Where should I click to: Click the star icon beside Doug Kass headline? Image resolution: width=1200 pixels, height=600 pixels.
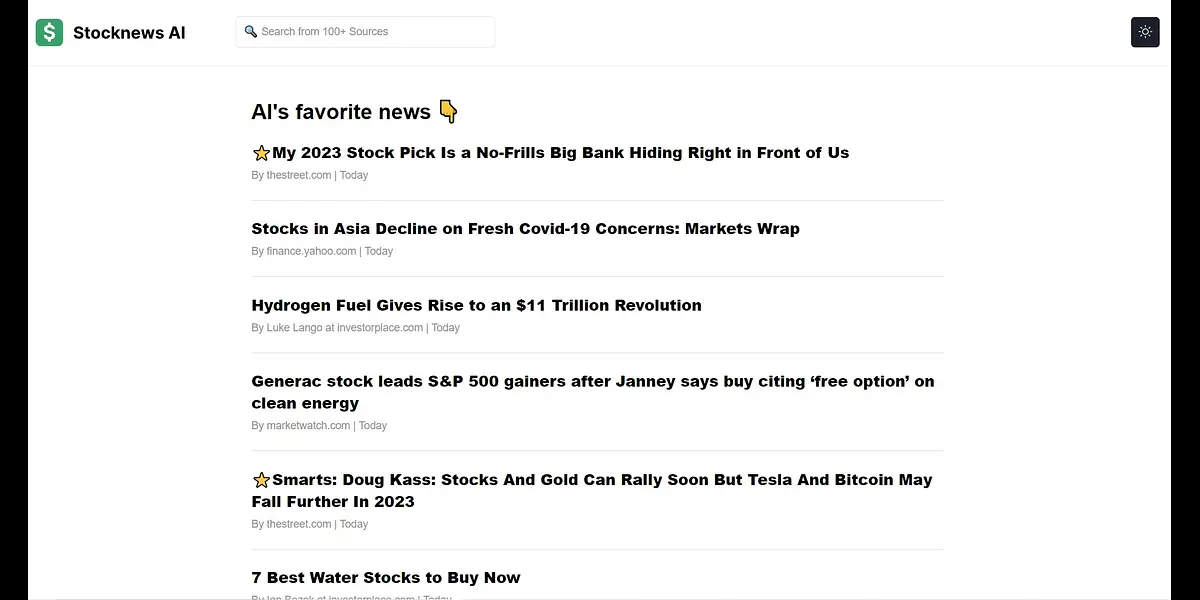(x=261, y=480)
